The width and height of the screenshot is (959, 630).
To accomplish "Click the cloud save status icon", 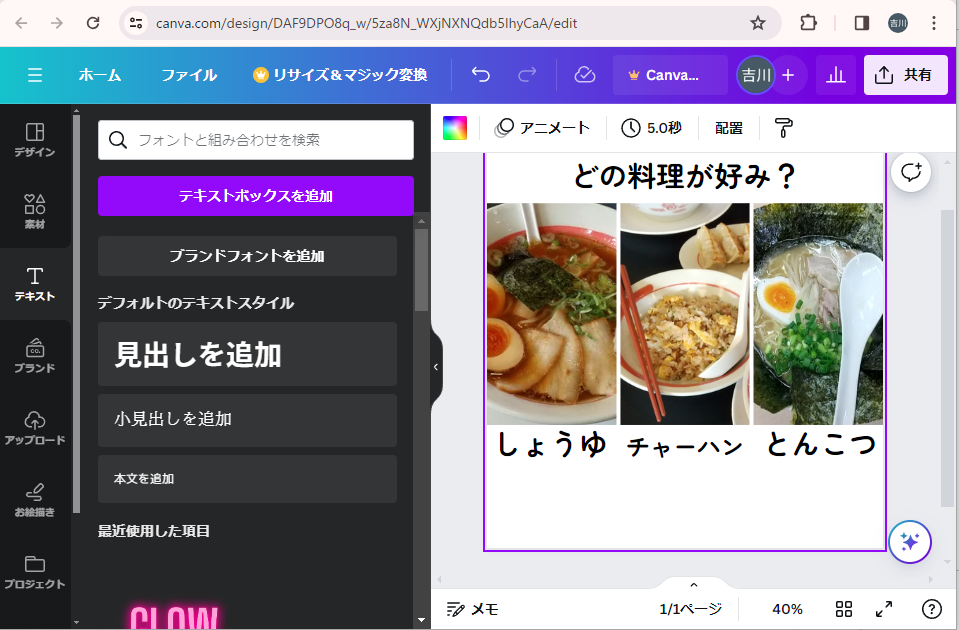I will point(585,75).
